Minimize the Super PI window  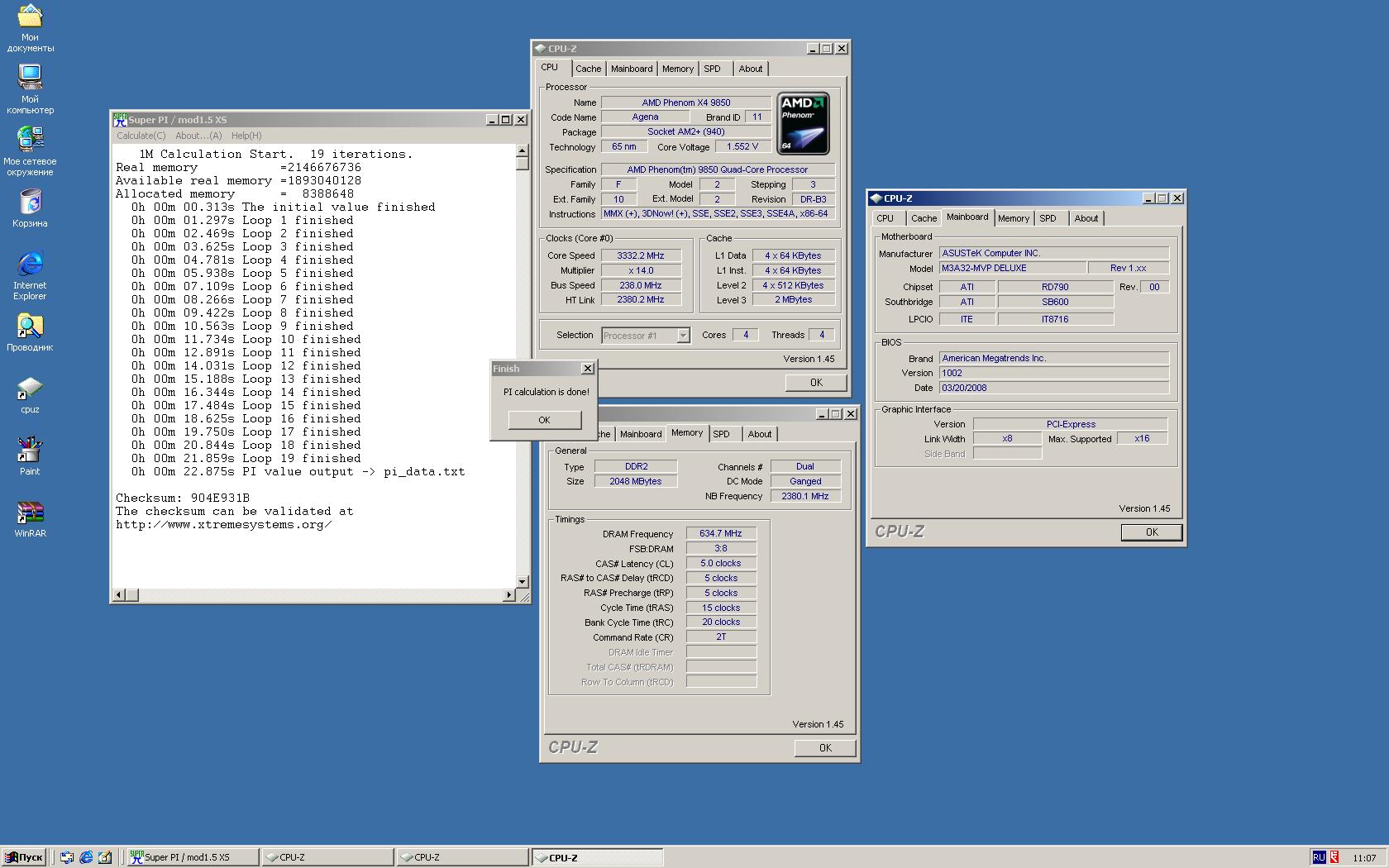491,120
